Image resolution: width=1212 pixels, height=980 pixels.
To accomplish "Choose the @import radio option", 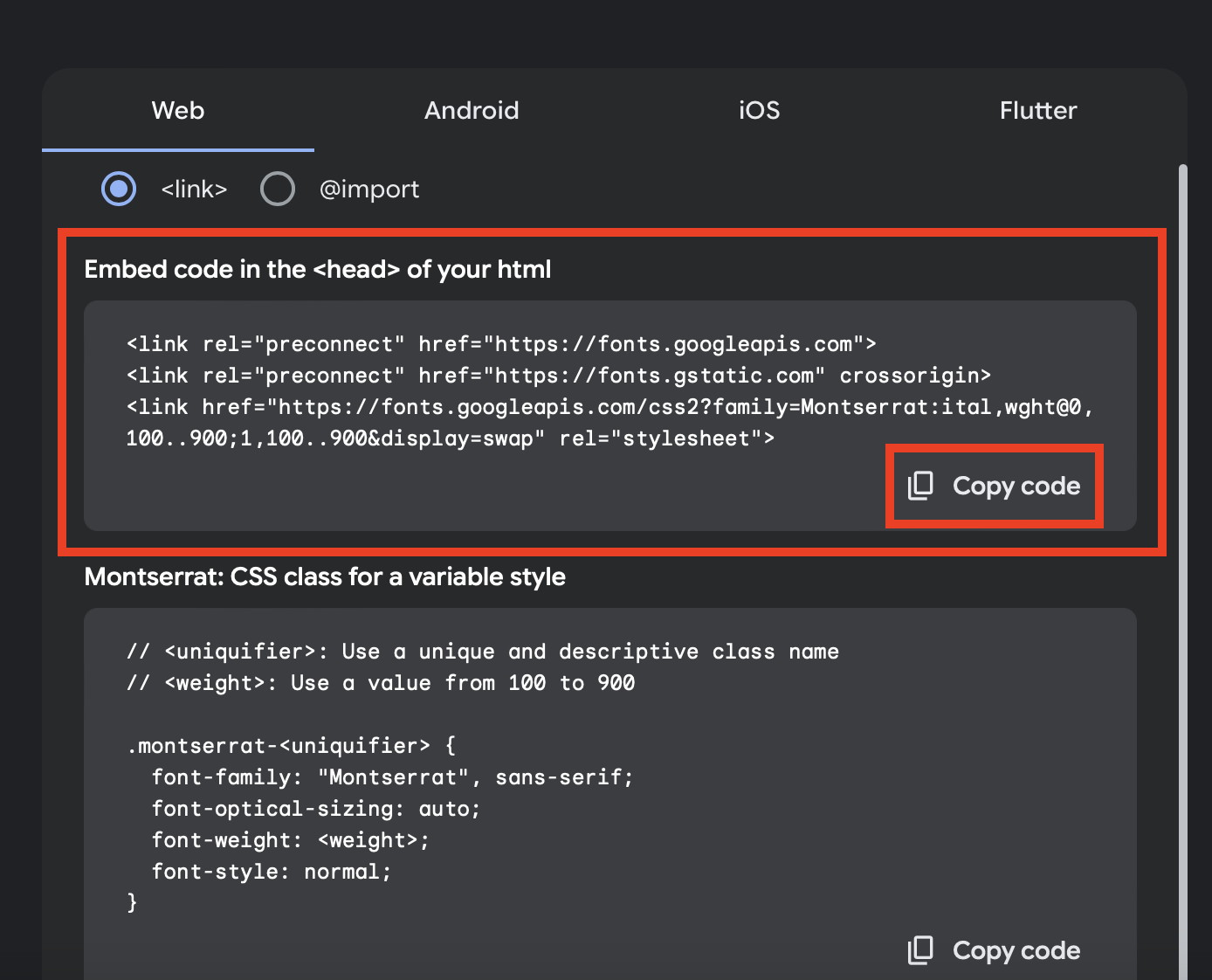I will pyautogui.click(x=278, y=189).
